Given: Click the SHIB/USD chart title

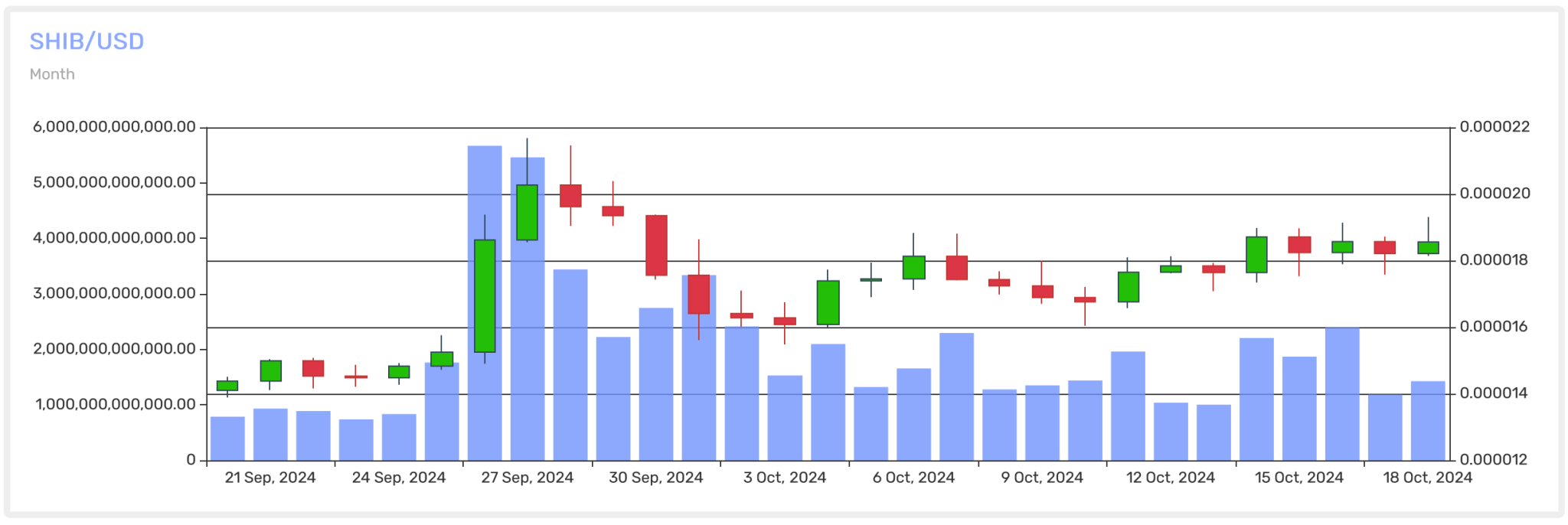Looking at the screenshot, I should 87,41.
